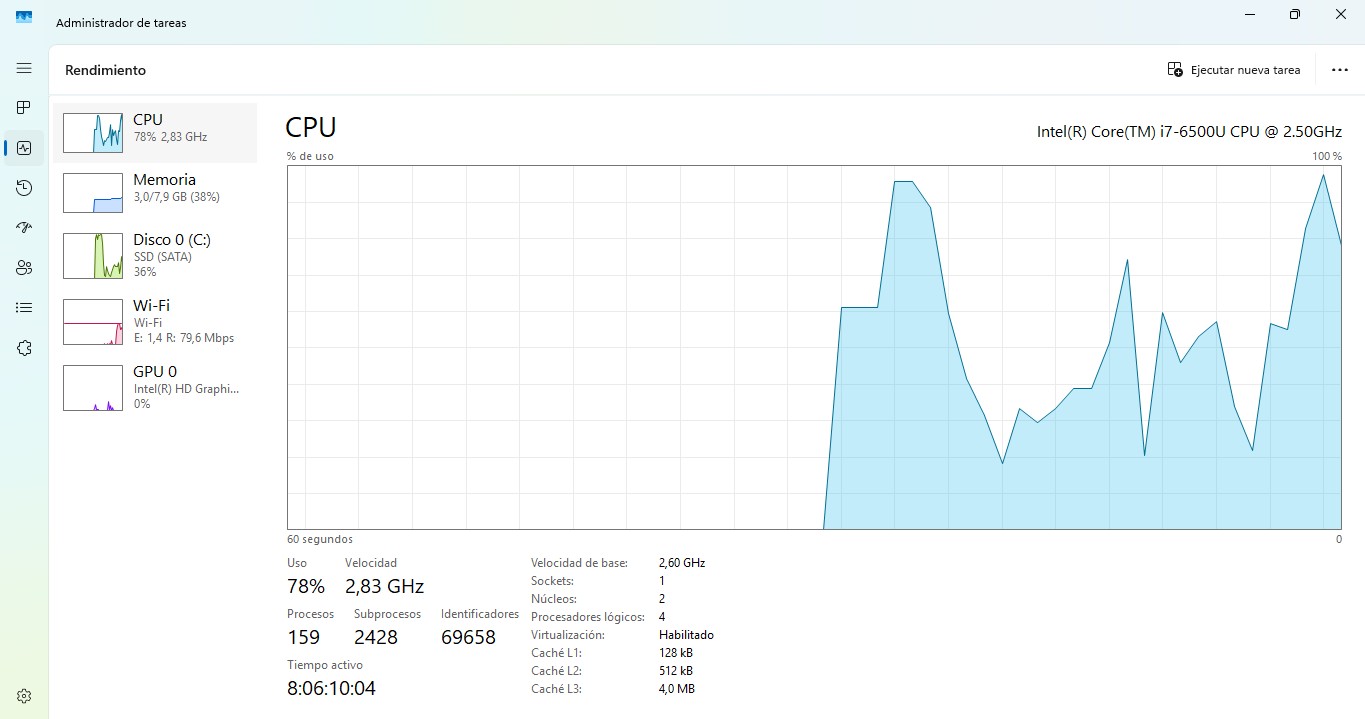Open the App history icon
Viewport: 1365px width, 719px height.
click(x=24, y=188)
